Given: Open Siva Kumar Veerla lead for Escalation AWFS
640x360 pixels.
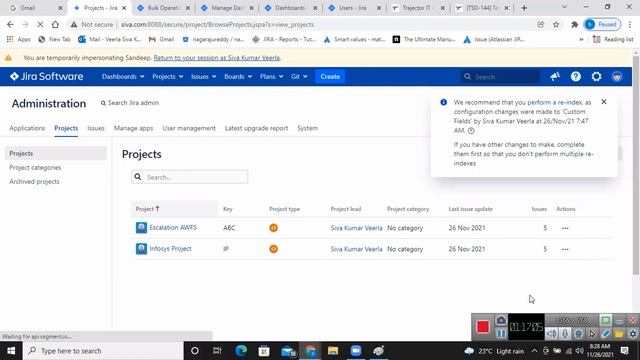Looking at the screenshot, I should [x=356, y=228].
